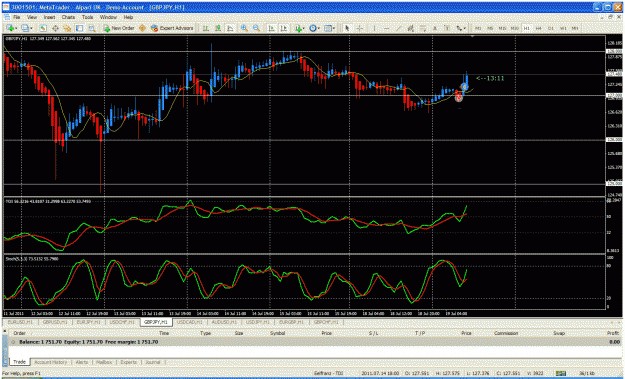Select the Text tool icon
Screen dimensions: 625x379
tap(435, 28)
